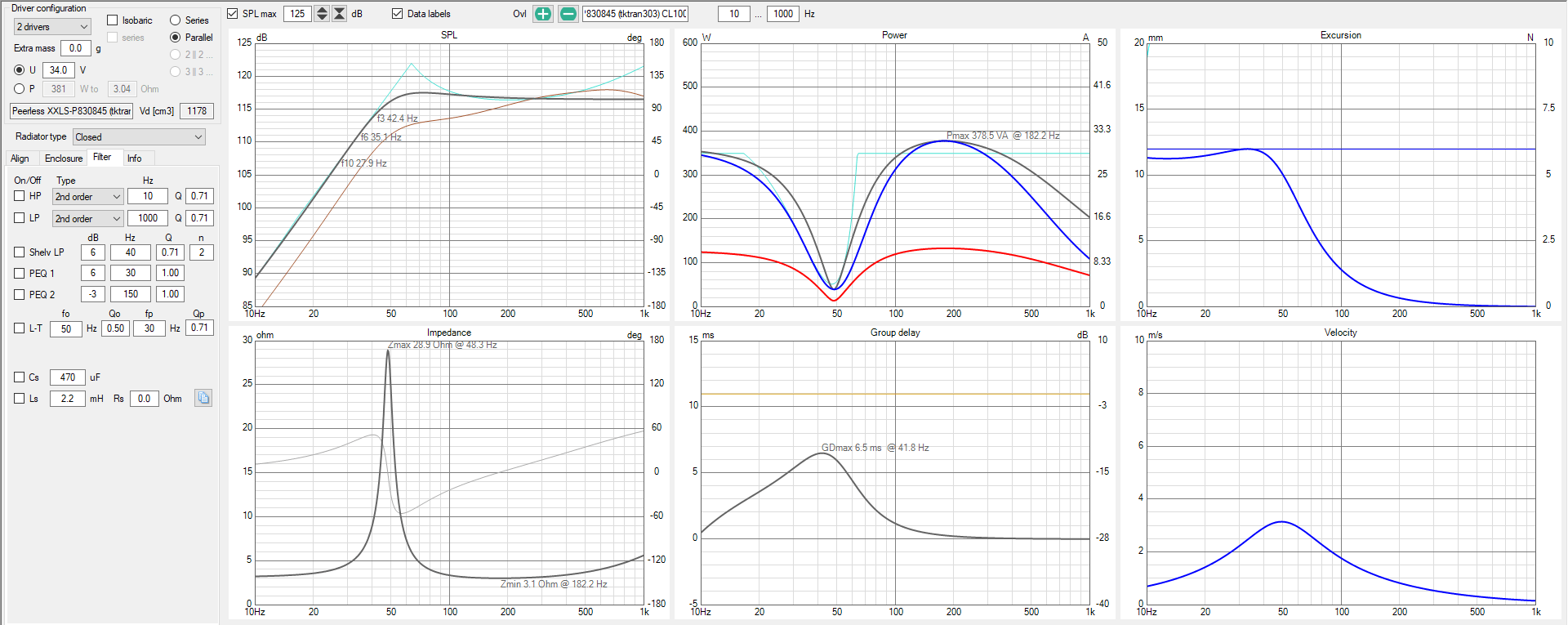This screenshot has width=1568, height=625.
Task: Click the PEQ 2 dB field showing -3
Action: (93, 294)
